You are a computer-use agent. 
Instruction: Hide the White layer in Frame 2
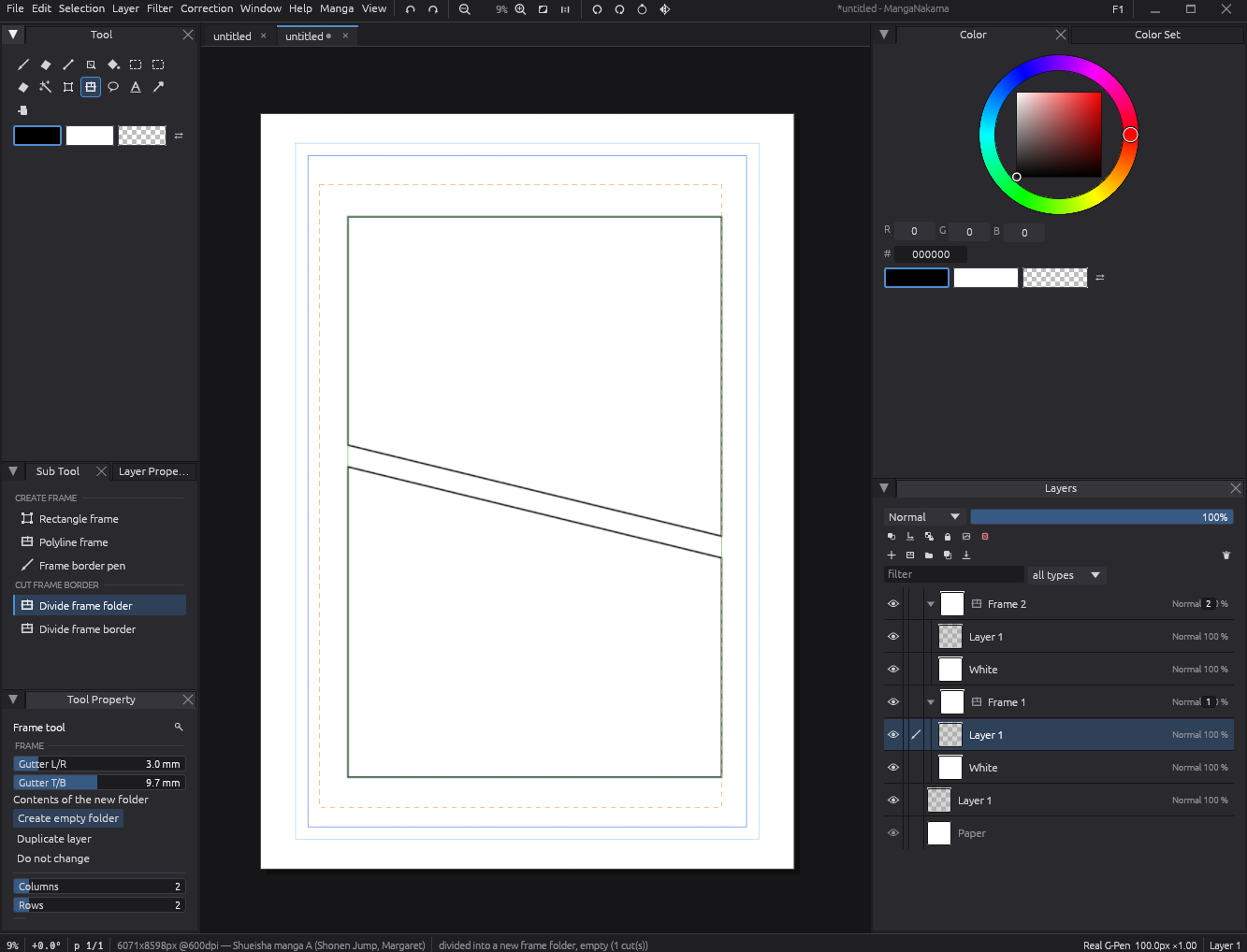[893, 670]
